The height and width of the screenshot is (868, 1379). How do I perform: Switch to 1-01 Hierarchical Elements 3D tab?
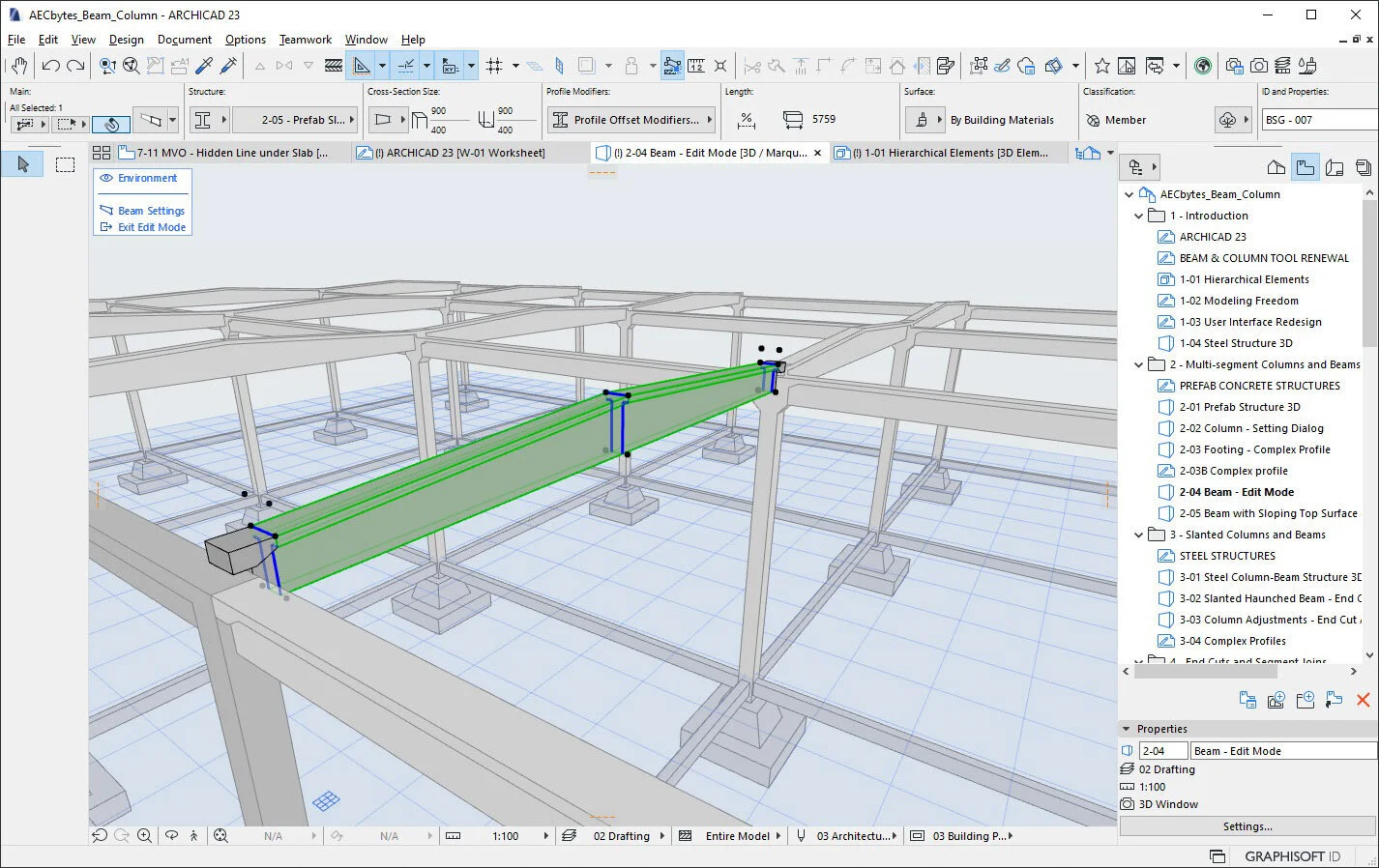click(950, 153)
